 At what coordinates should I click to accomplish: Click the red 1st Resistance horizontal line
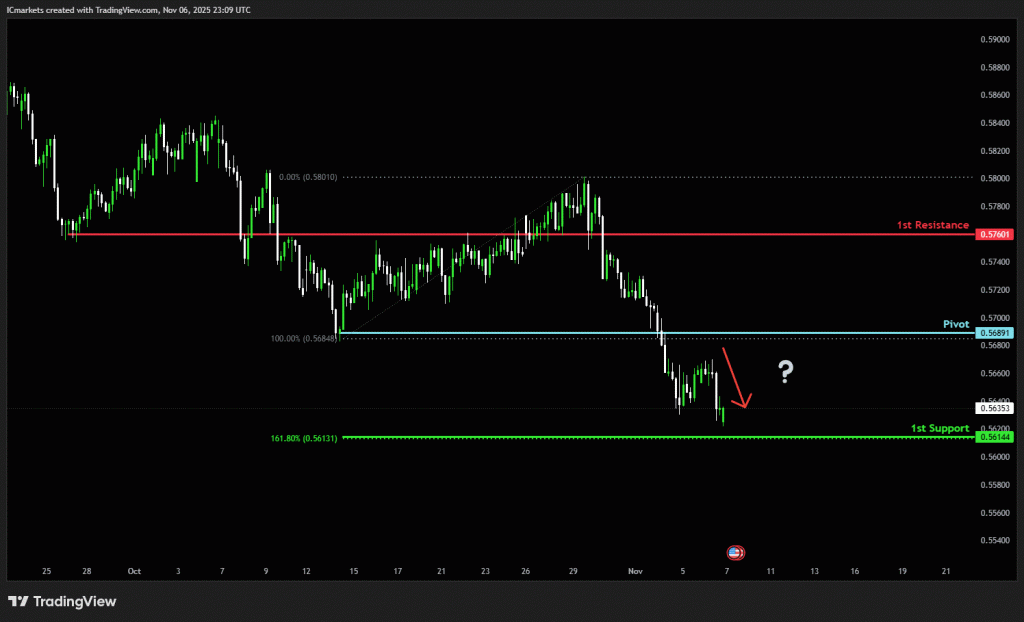coord(500,234)
